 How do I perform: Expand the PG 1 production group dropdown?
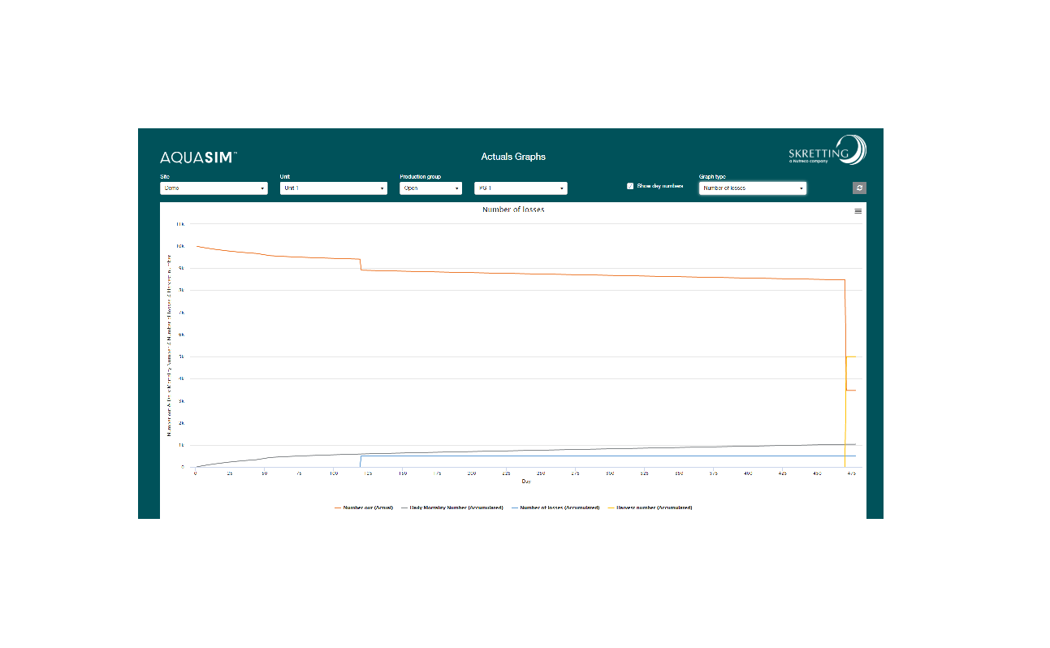[520, 188]
